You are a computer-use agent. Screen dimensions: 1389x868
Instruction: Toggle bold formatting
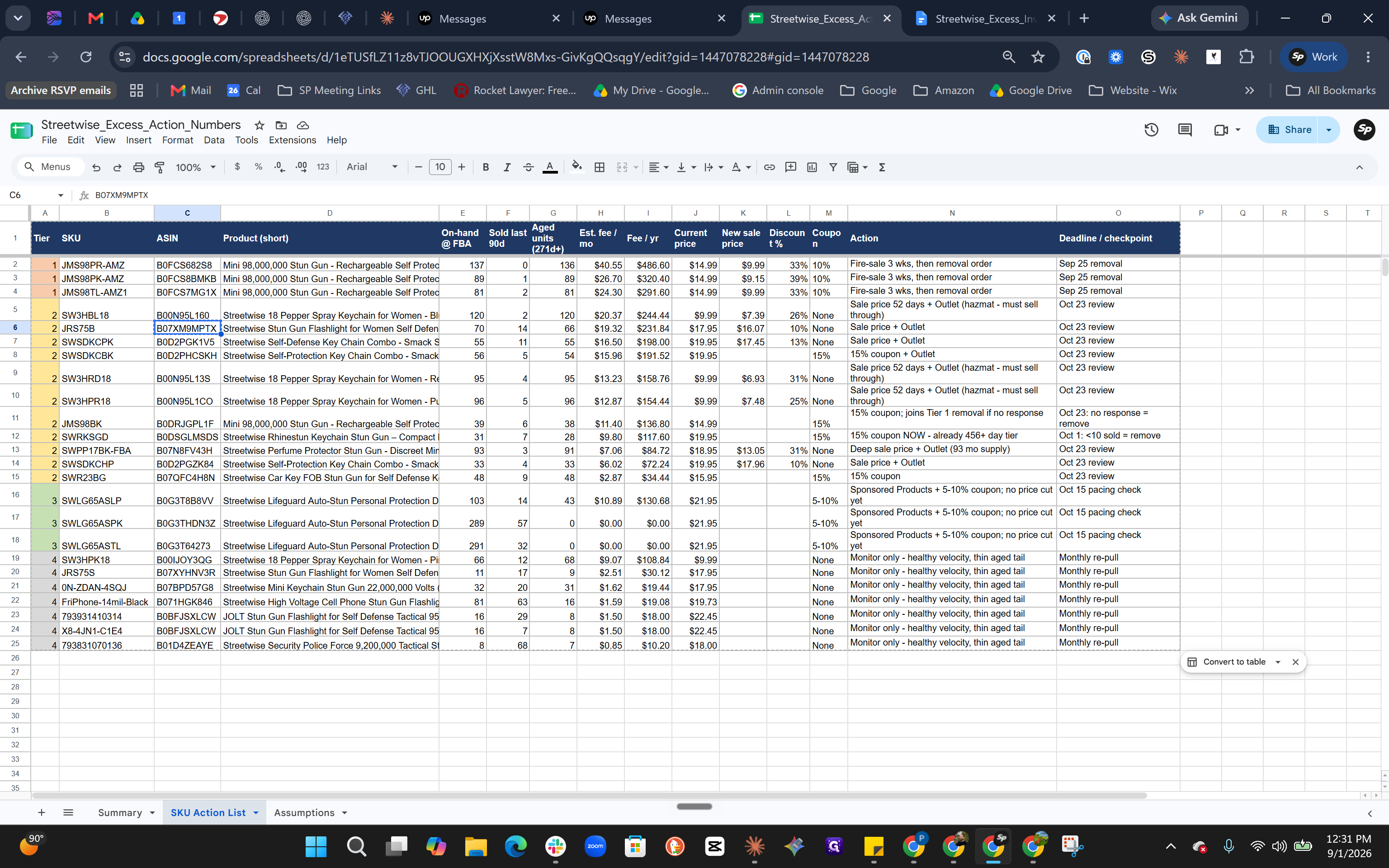coord(486,167)
